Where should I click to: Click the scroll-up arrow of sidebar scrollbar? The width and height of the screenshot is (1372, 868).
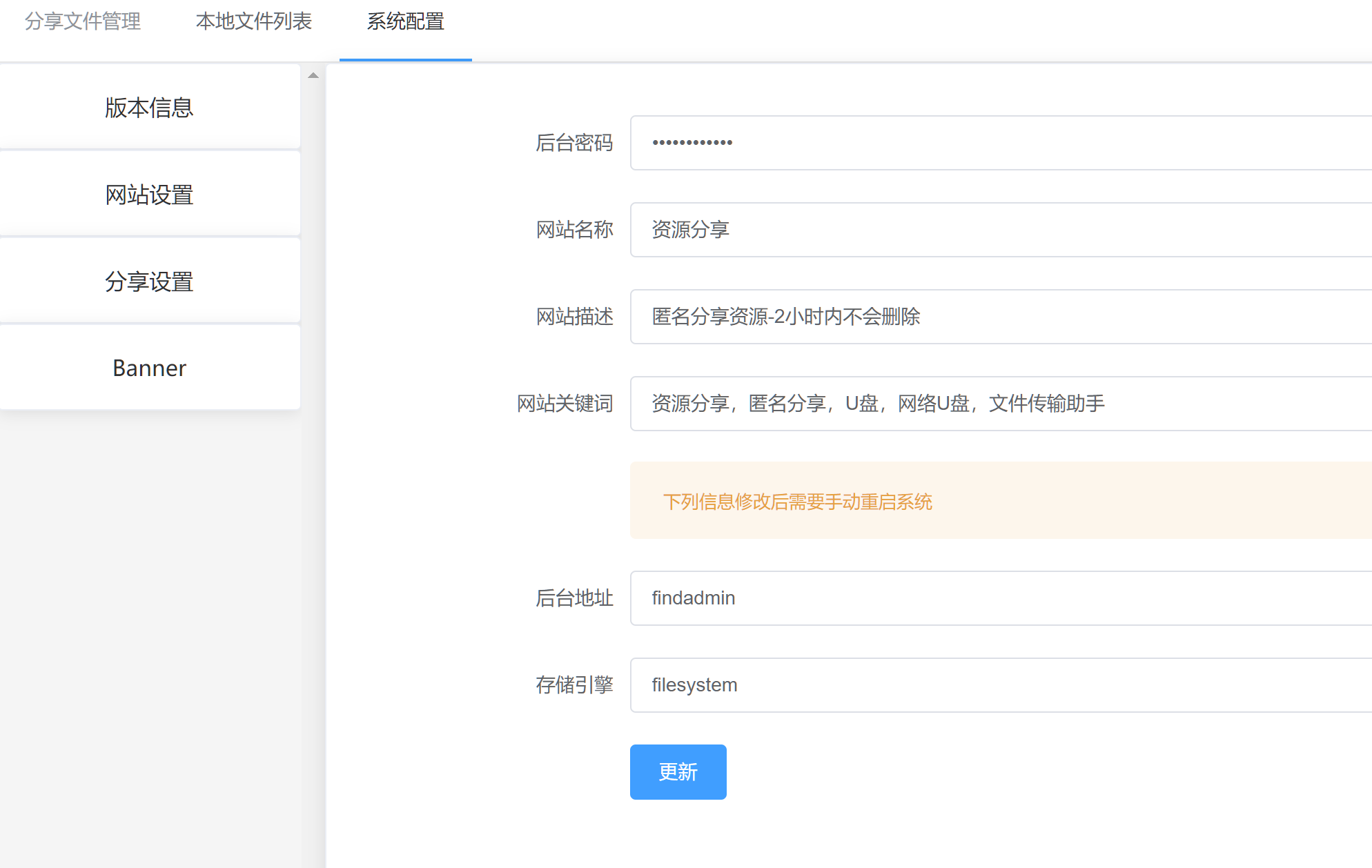(x=313, y=75)
